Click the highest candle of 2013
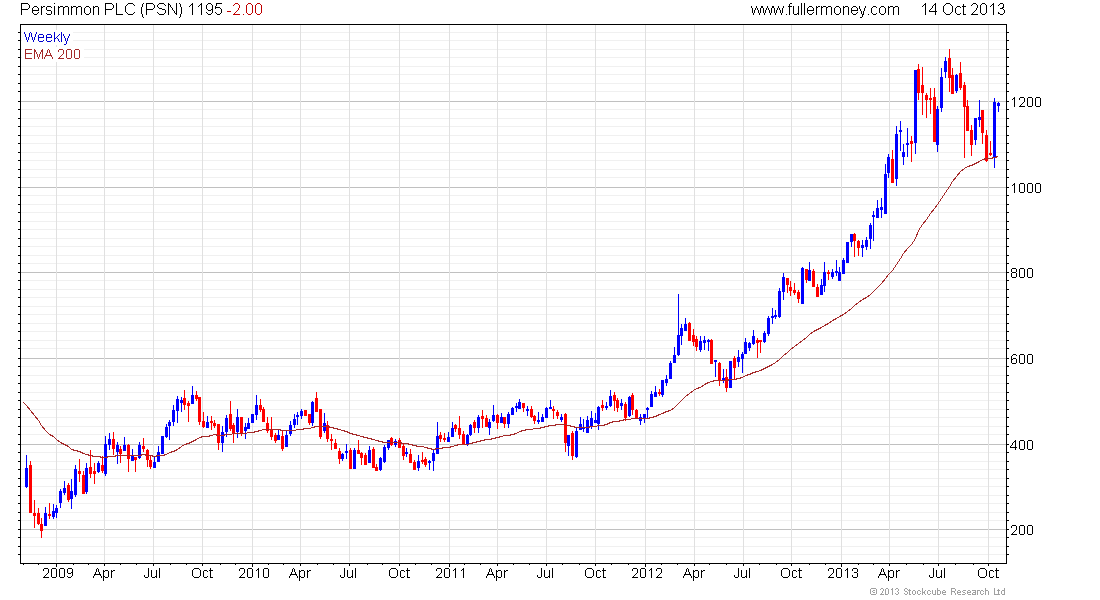The image size is (1100, 600). (x=949, y=68)
